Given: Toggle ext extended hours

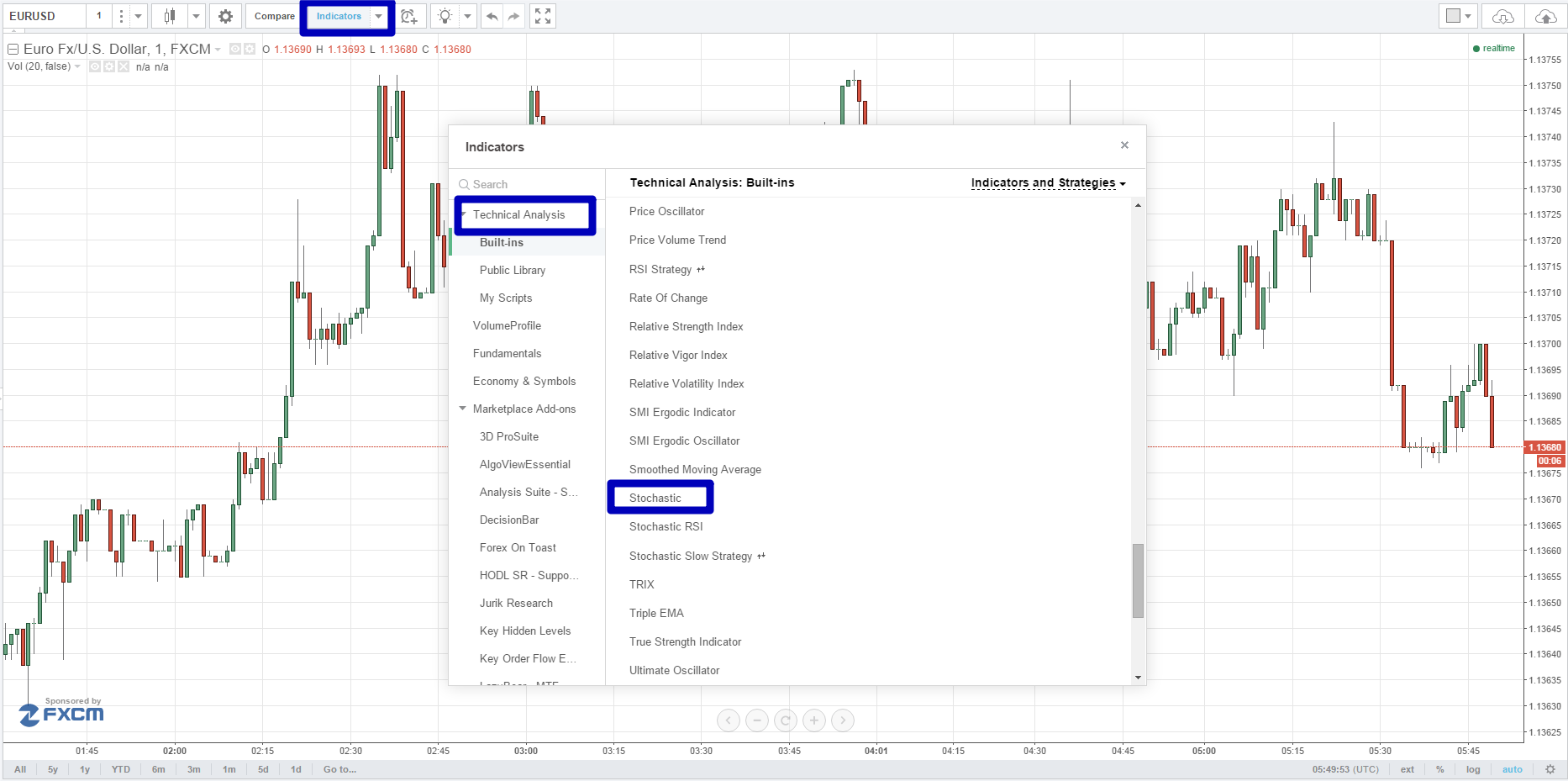Looking at the screenshot, I should [1407, 769].
